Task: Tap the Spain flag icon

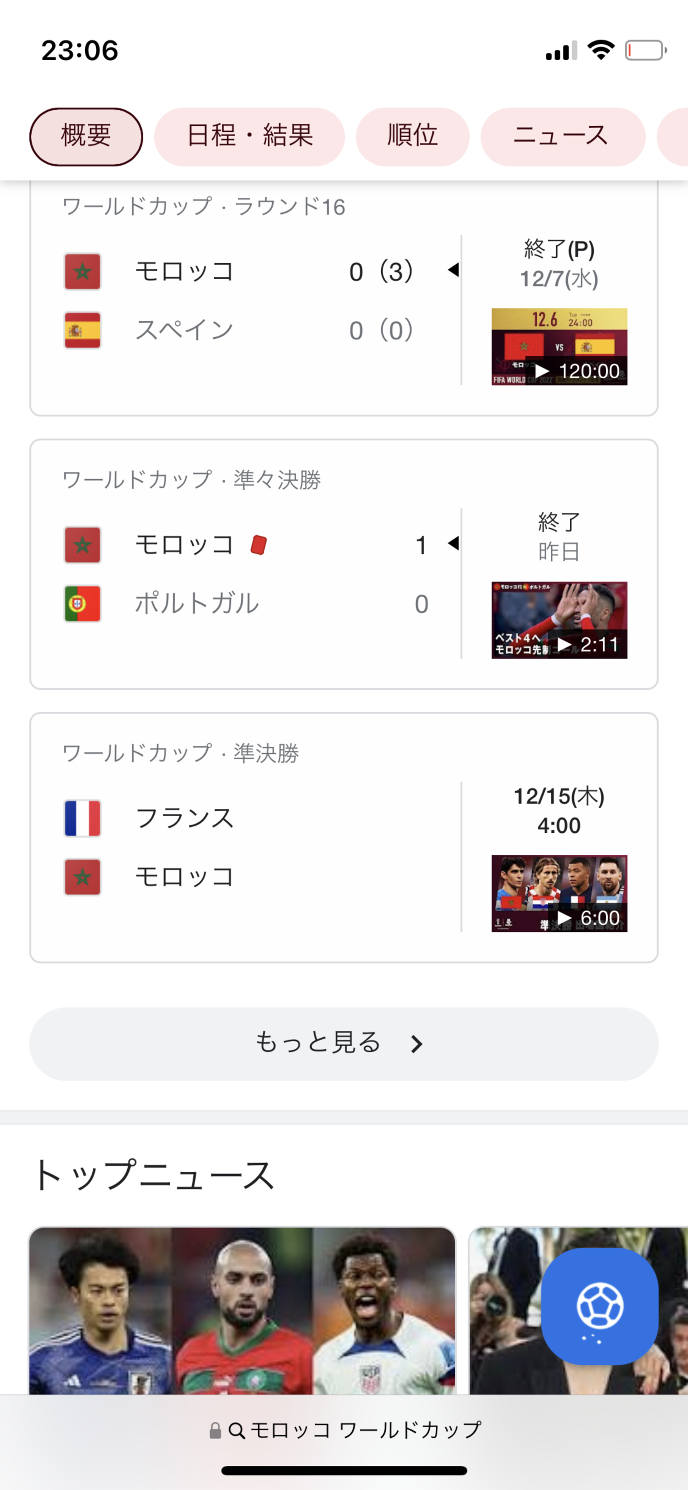Action: [82, 330]
